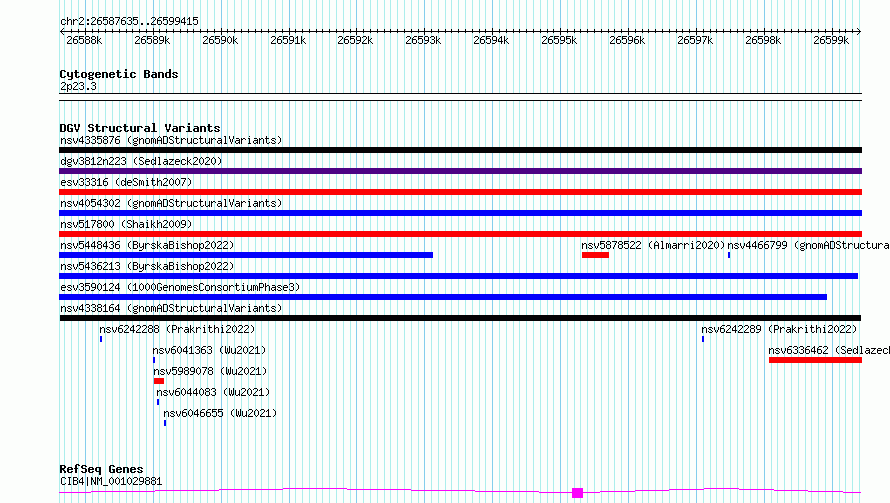Click the esv33316 (deSmith2007) label
This screenshot has width=890, height=503.
tap(126, 182)
